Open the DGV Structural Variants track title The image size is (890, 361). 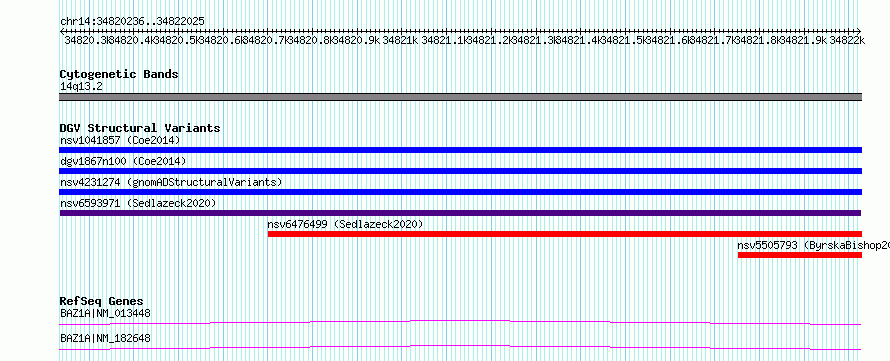(140, 128)
